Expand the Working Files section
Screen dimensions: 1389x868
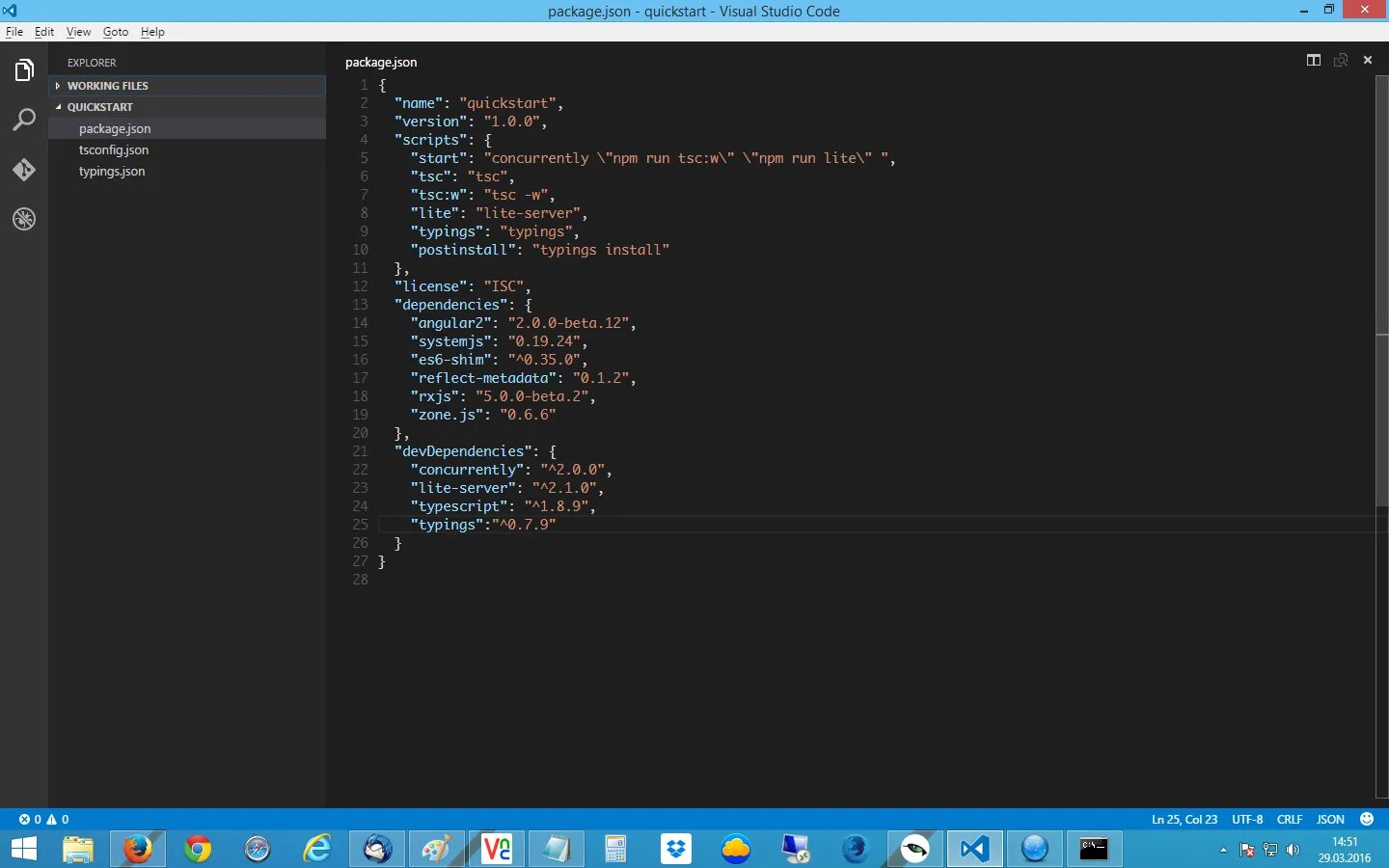coord(187,86)
